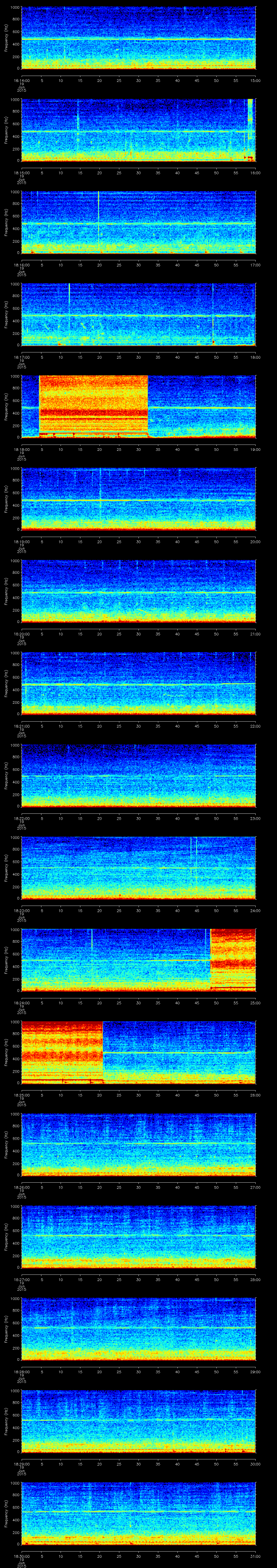Click the broadband noise burst in the 18:18:00 spectrogram
The width and height of the screenshot is (277, 1568).
pyautogui.click(x=93, y=406)
